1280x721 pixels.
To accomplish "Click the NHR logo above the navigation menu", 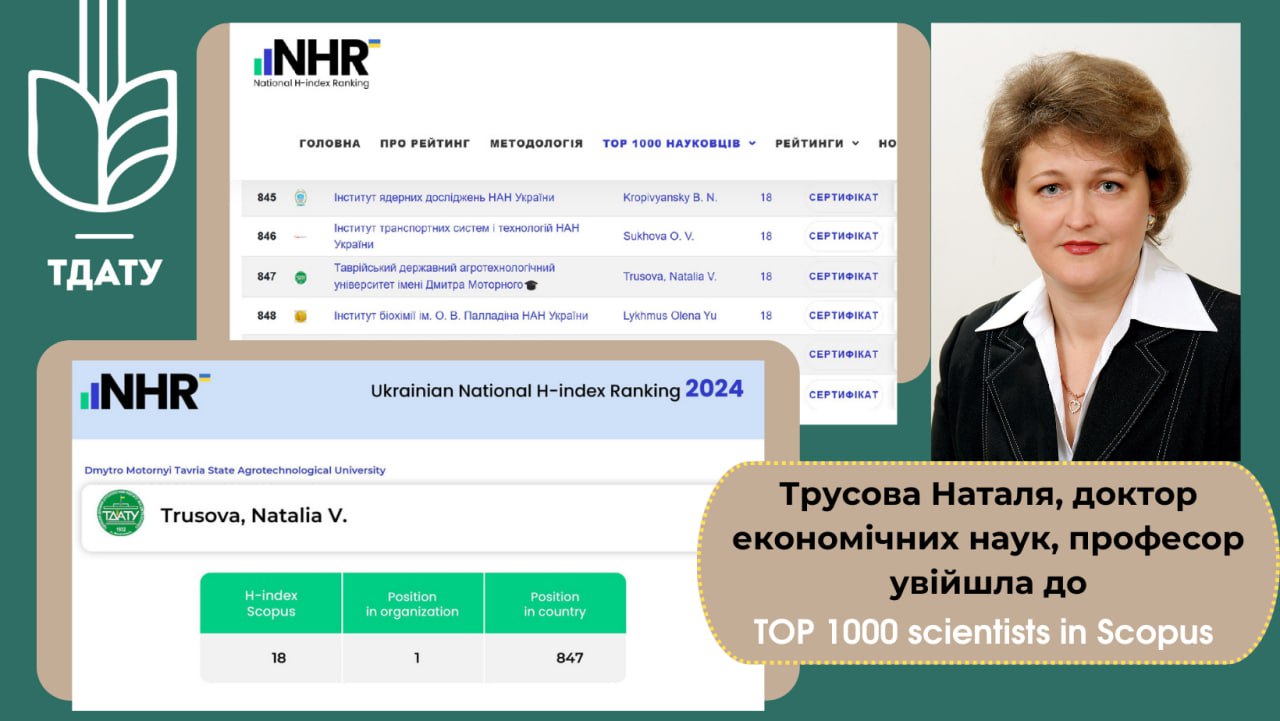I will tap(317, 63).
